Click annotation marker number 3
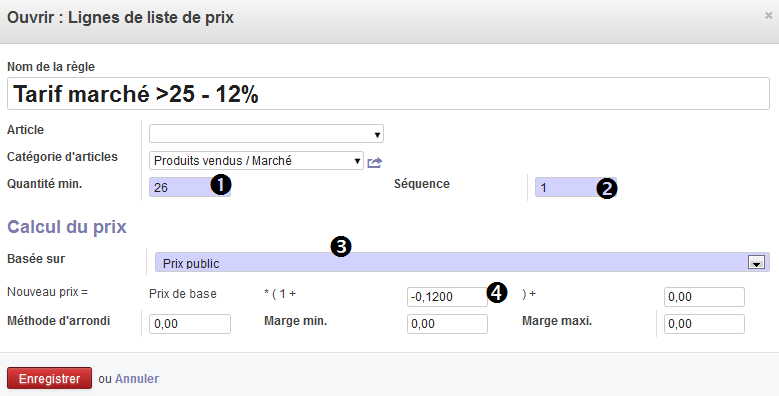 pos(341,246)
